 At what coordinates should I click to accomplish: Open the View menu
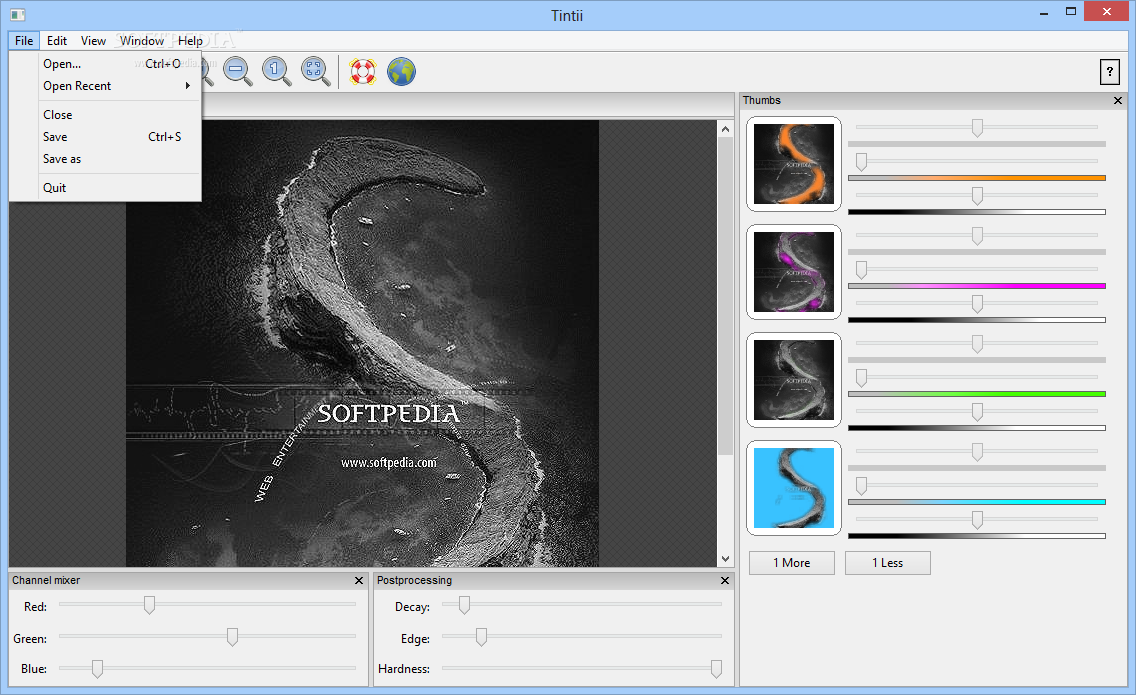93,41
